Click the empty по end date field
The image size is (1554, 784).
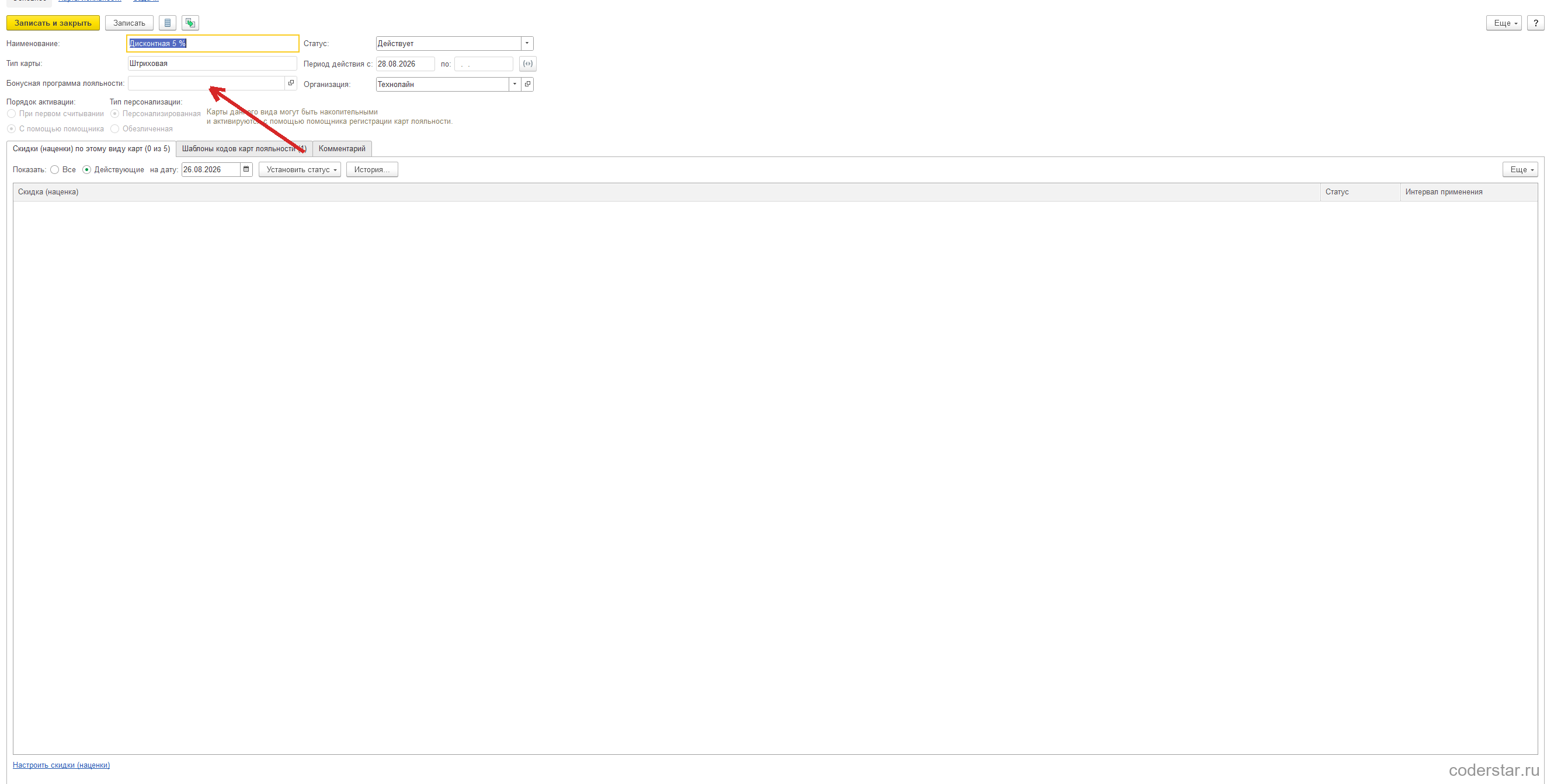tap(483, 64)
